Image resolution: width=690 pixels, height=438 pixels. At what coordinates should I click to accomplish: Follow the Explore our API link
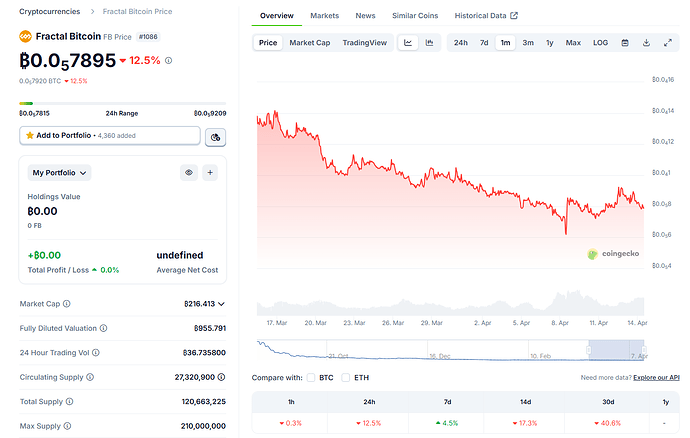656,377
